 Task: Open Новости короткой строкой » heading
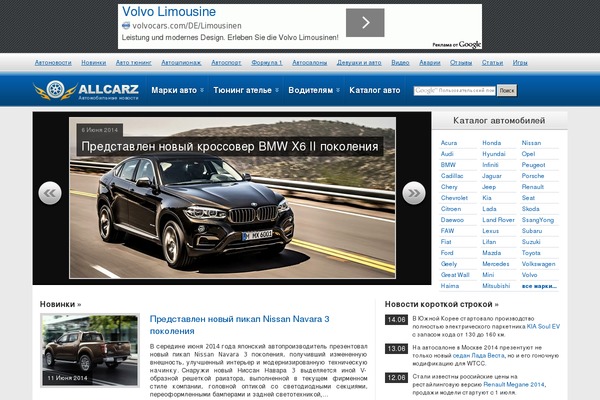[442, 304]
